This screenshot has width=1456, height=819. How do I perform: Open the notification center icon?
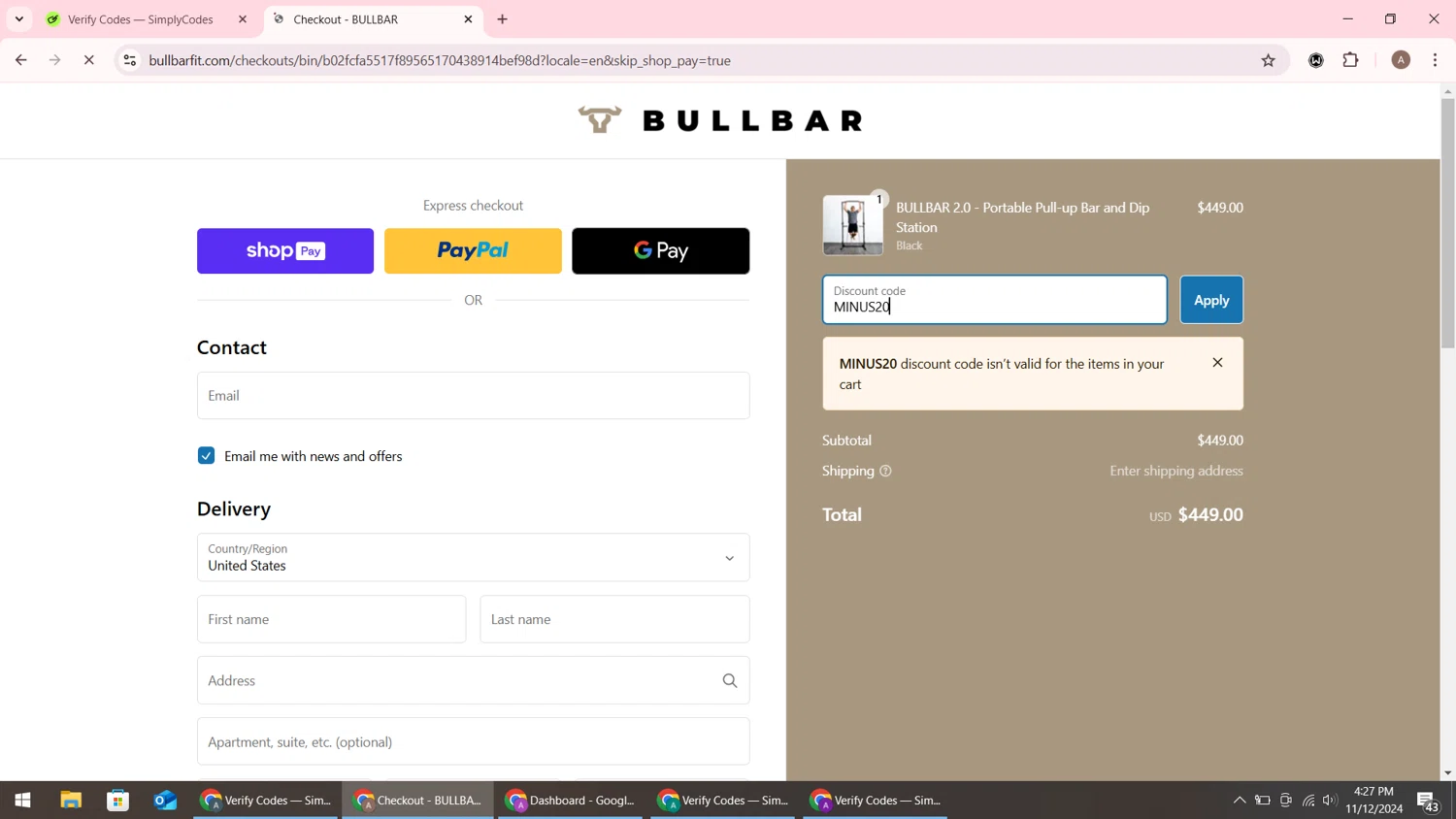[1429, 802]
